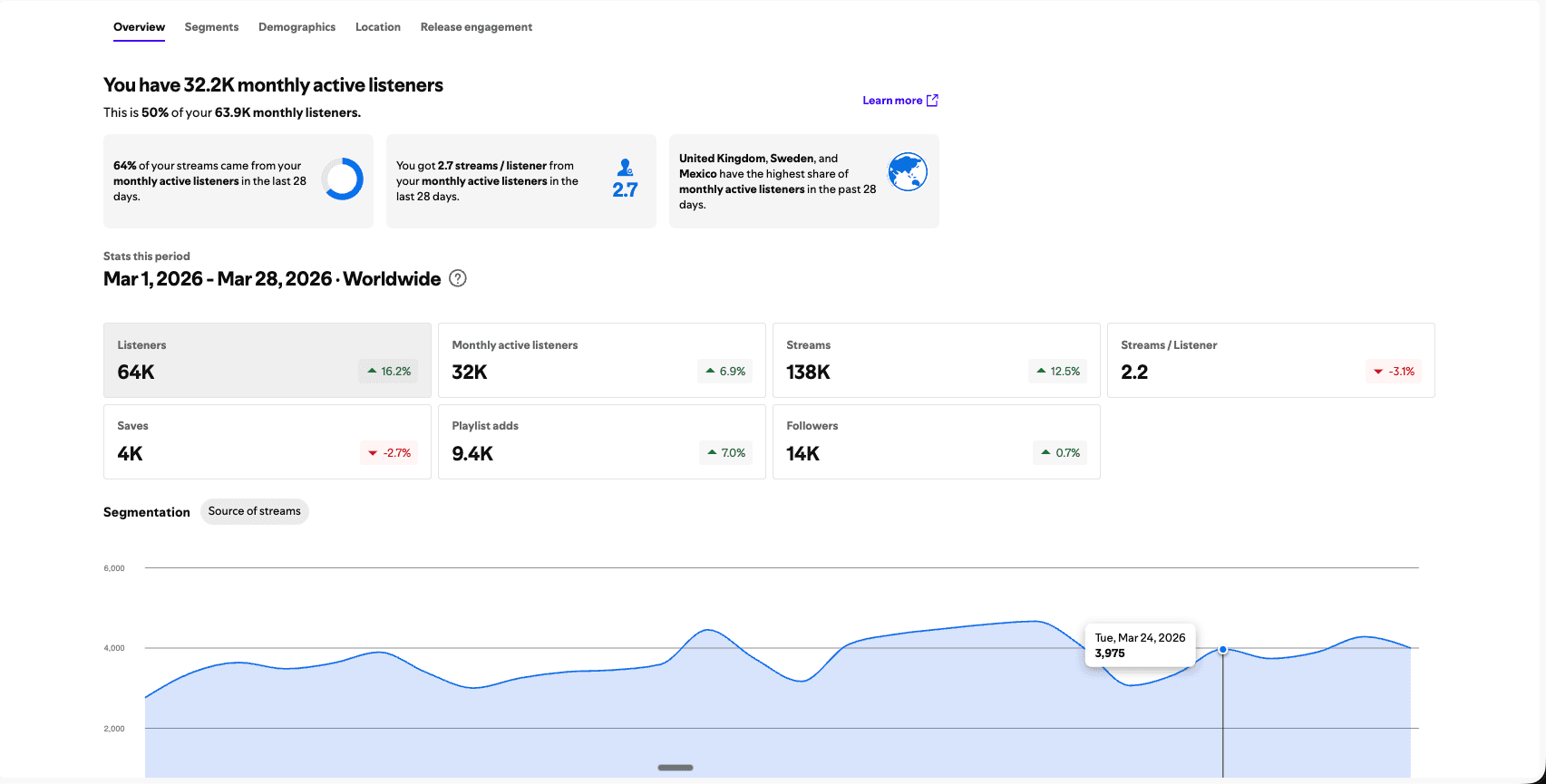This screenshot has width=1546, height=784.
Task: Click the Tue, Mar 24, 2026 tooltip
Action: (1140, 645)
